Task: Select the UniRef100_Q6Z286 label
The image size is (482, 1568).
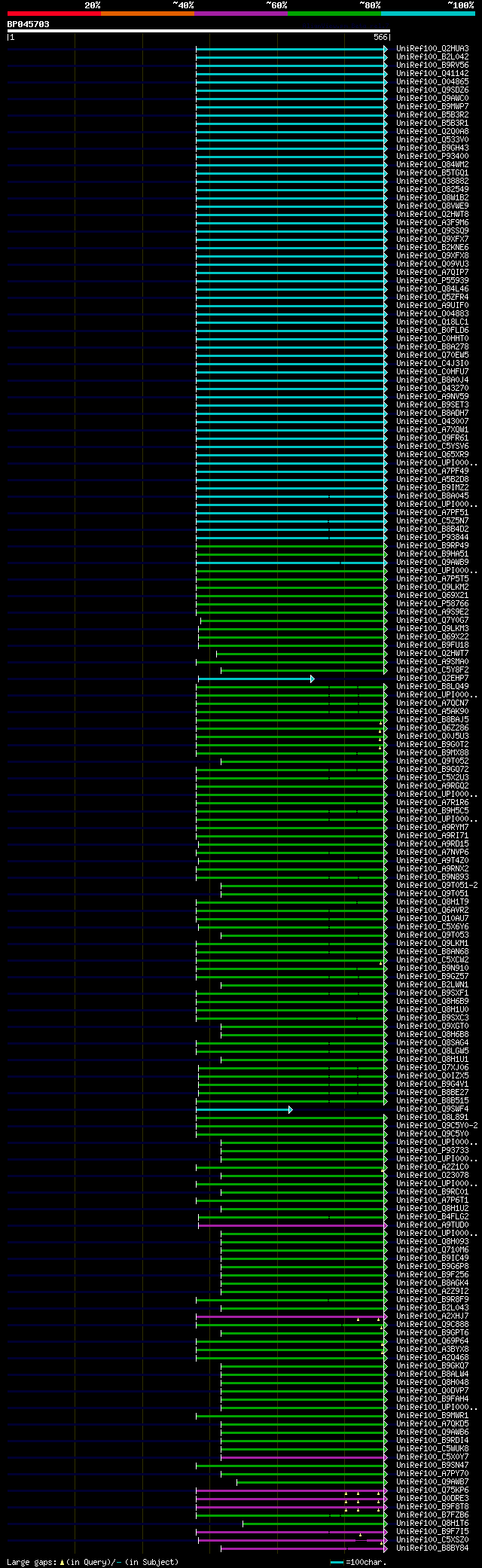Action: click(432, 728)
